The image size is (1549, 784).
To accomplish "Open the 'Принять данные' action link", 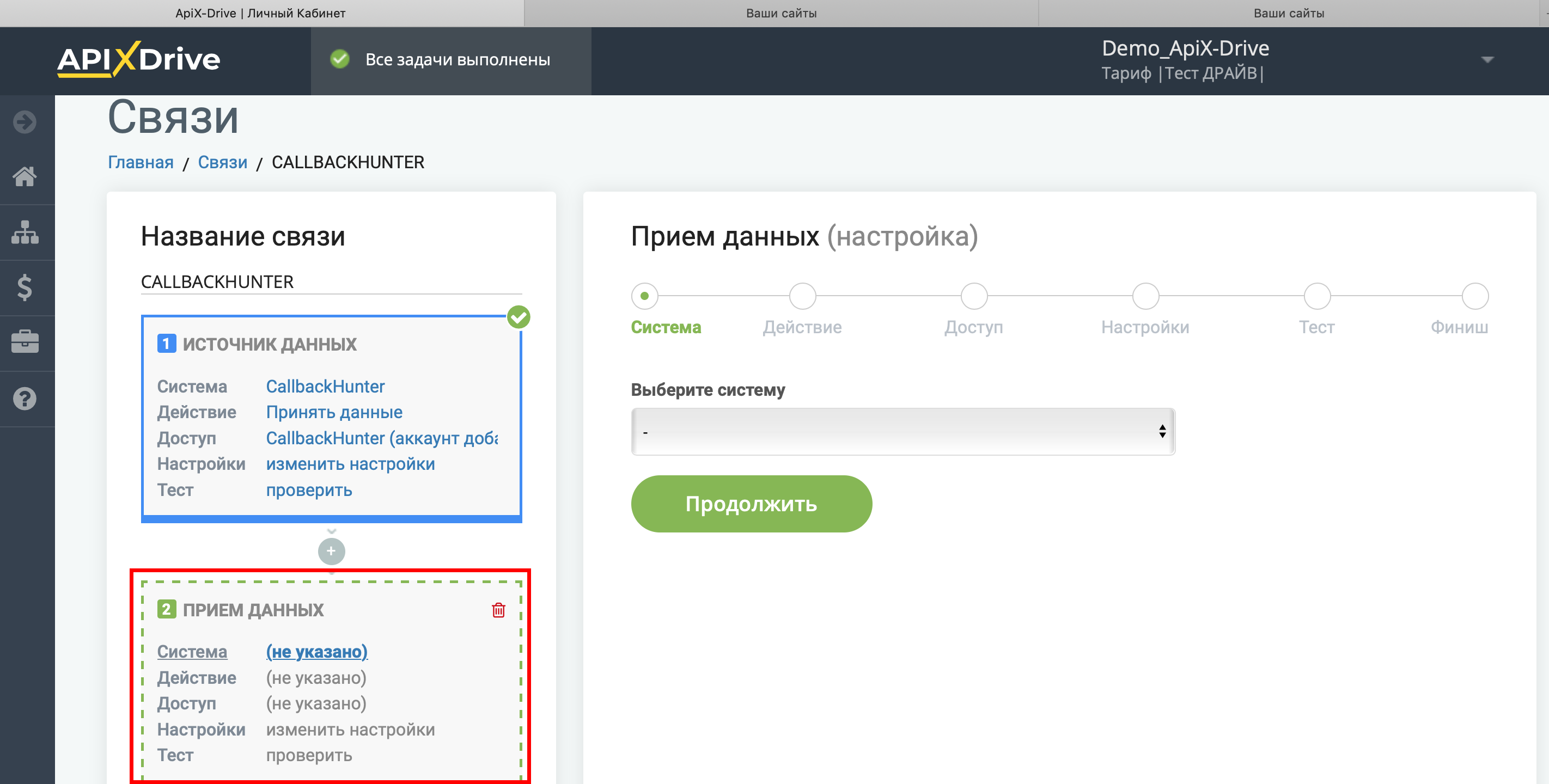I will pyautogui.click(x=334, y=413).
